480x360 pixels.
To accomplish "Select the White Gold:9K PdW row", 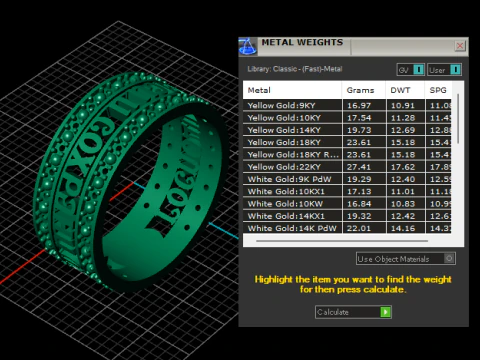I will (x=347, y=179).
